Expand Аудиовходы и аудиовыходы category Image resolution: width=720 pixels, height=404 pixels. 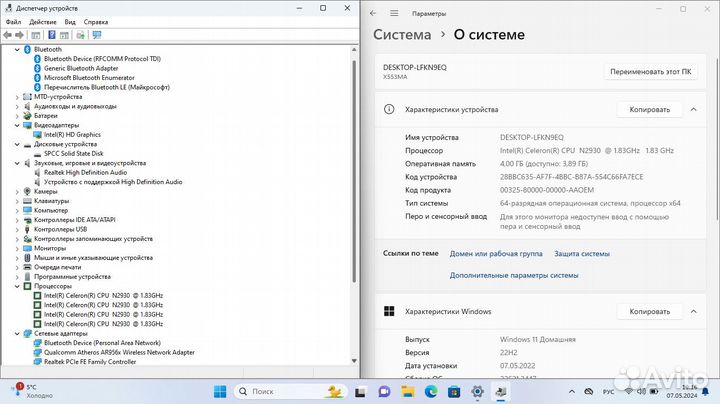(x=17, y=106)
